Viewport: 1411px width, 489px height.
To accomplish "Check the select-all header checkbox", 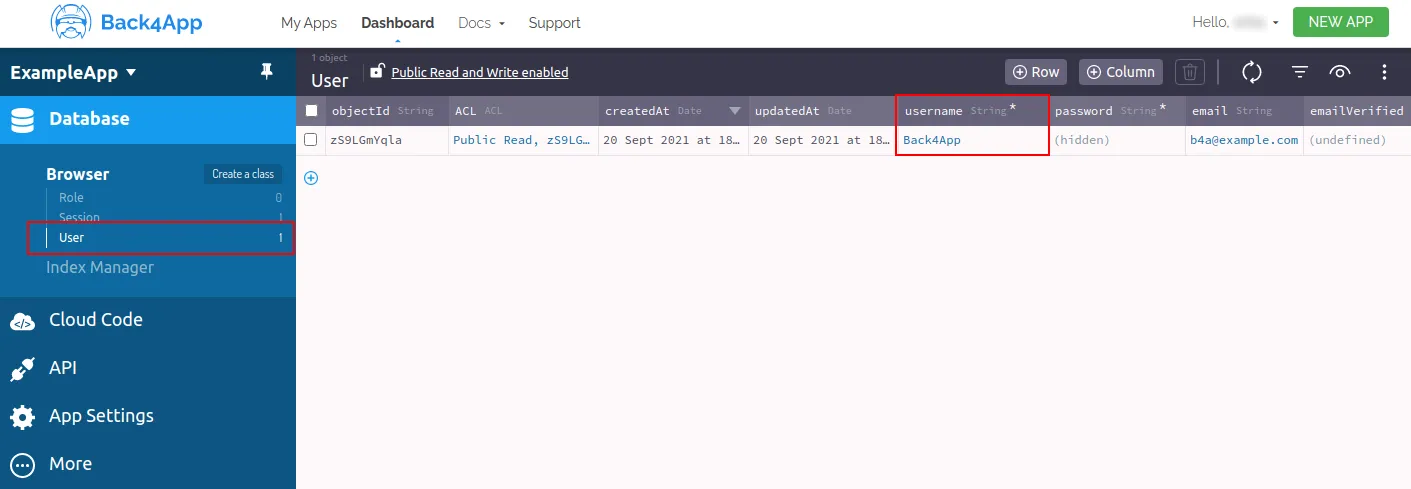I will pos(311,111).
